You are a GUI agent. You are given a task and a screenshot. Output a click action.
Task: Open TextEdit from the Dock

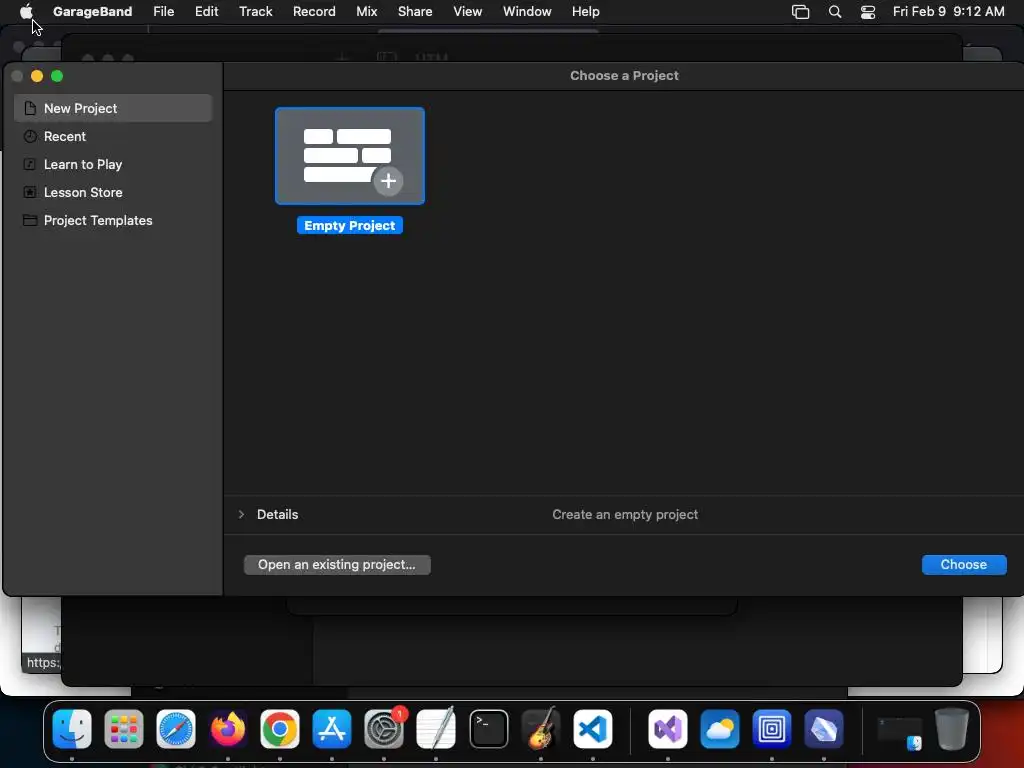coord(436,729)
